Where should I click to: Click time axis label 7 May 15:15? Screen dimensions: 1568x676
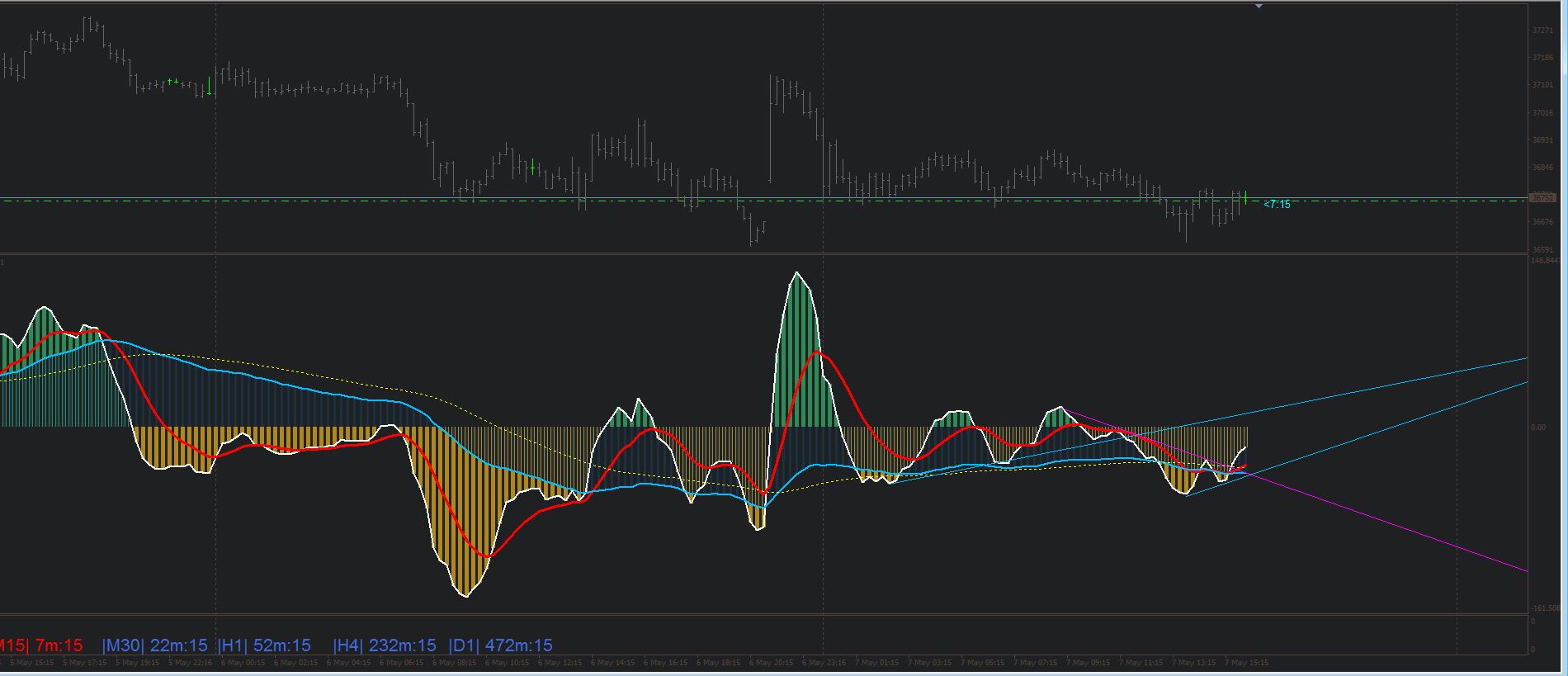click(1246, 663)
